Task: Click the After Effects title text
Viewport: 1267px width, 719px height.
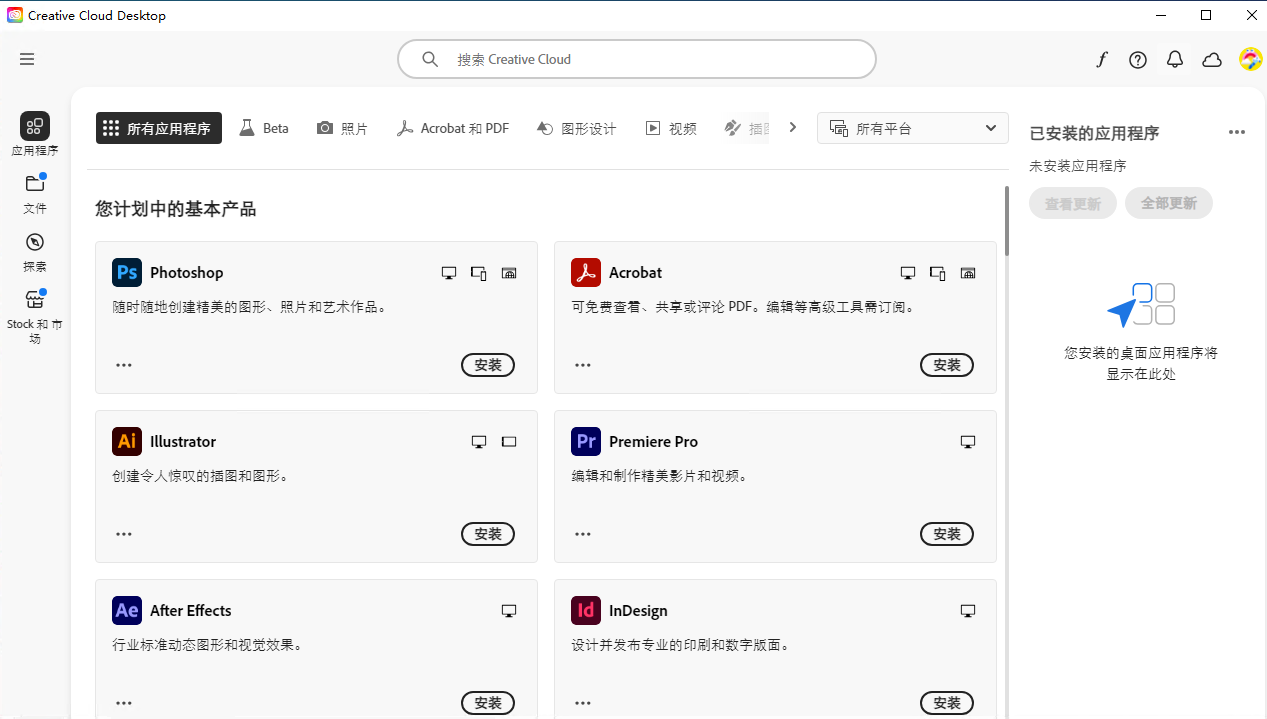Action: tap(190, 610)
